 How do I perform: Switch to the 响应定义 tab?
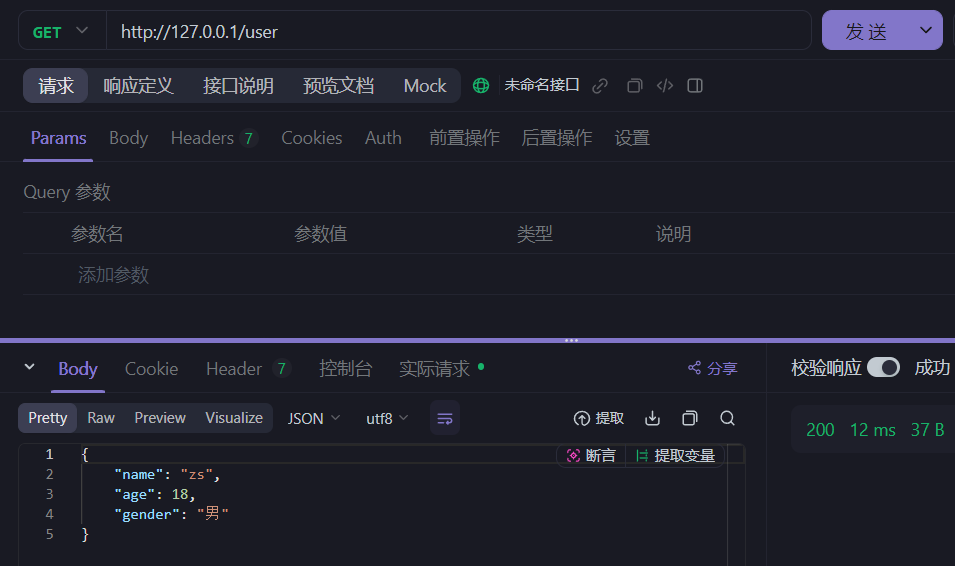(138, 86)
